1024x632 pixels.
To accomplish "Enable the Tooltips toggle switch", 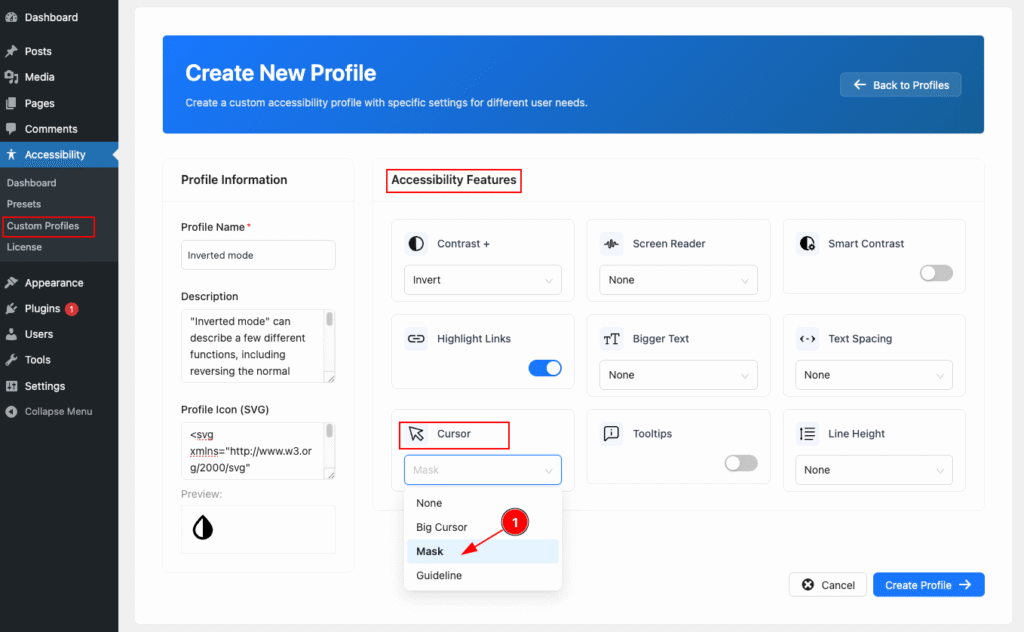I will [740, 463].
